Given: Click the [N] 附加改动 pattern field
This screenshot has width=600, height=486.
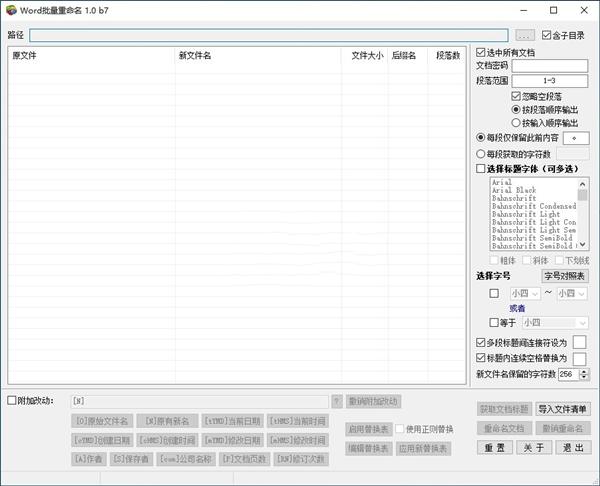Looking at the screenshot, I should 200,401.
